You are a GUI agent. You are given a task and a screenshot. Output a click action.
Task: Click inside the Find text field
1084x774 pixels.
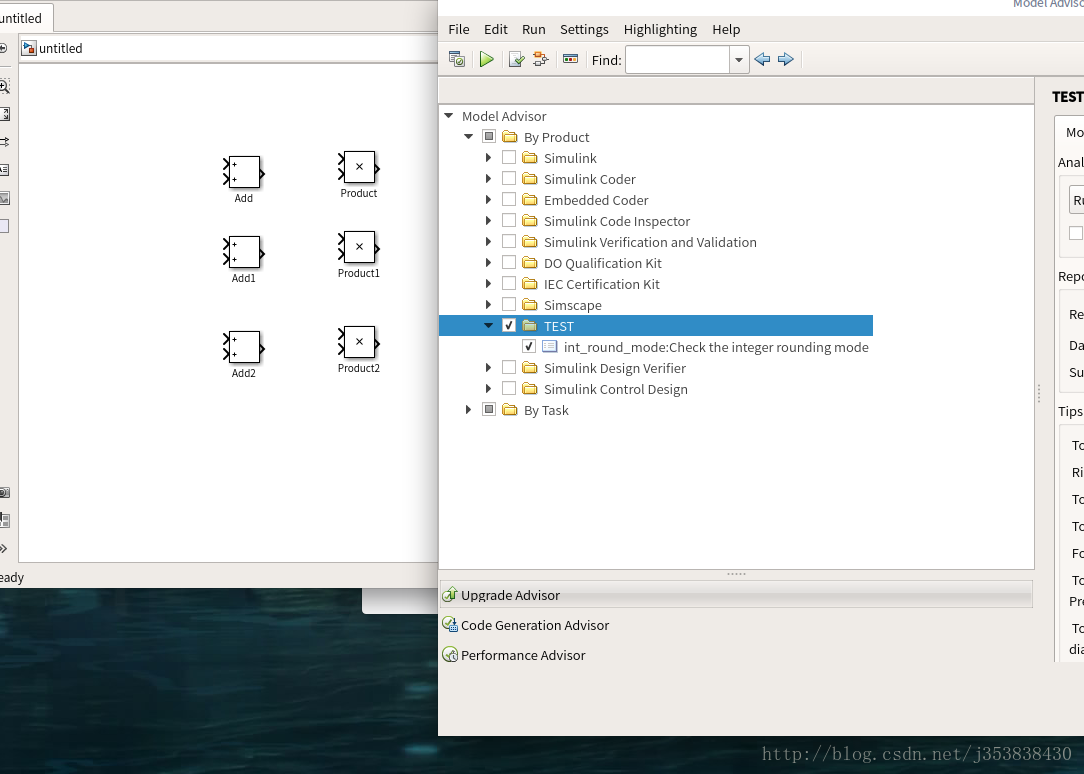tap(677, 60)
